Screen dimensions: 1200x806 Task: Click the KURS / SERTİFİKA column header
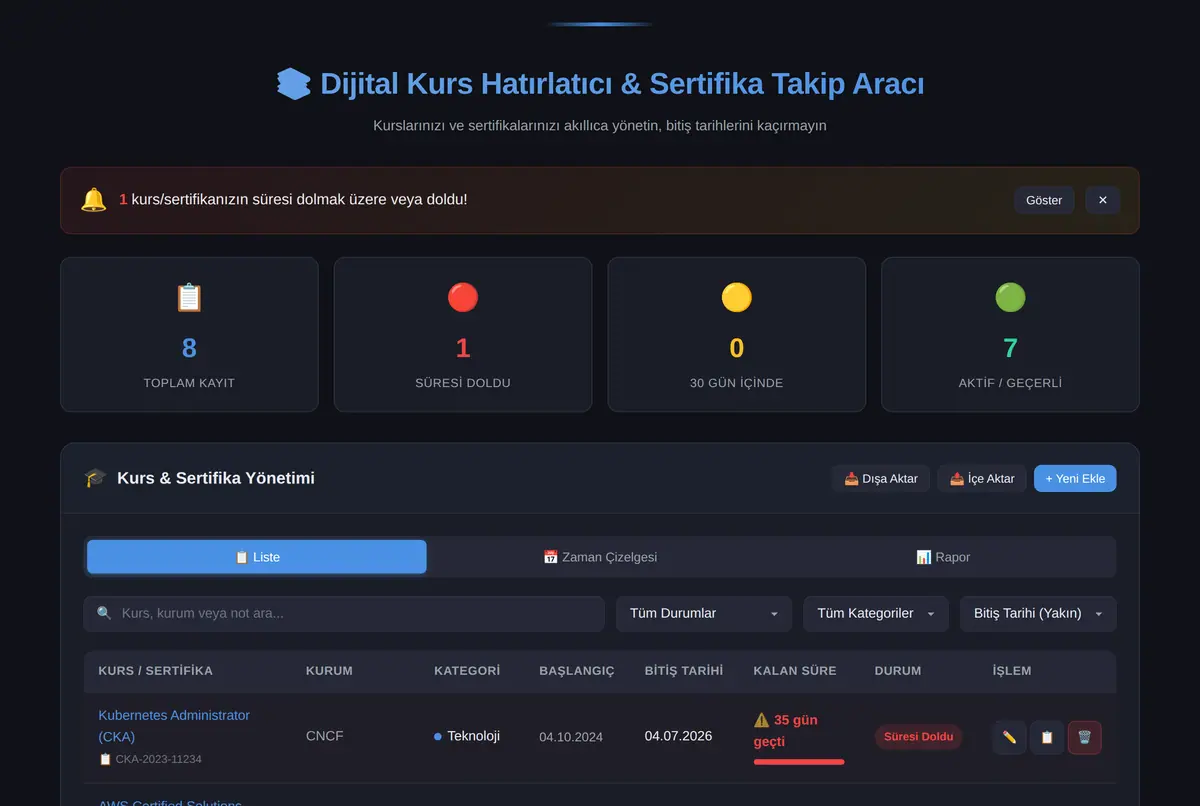click(156, 671)
